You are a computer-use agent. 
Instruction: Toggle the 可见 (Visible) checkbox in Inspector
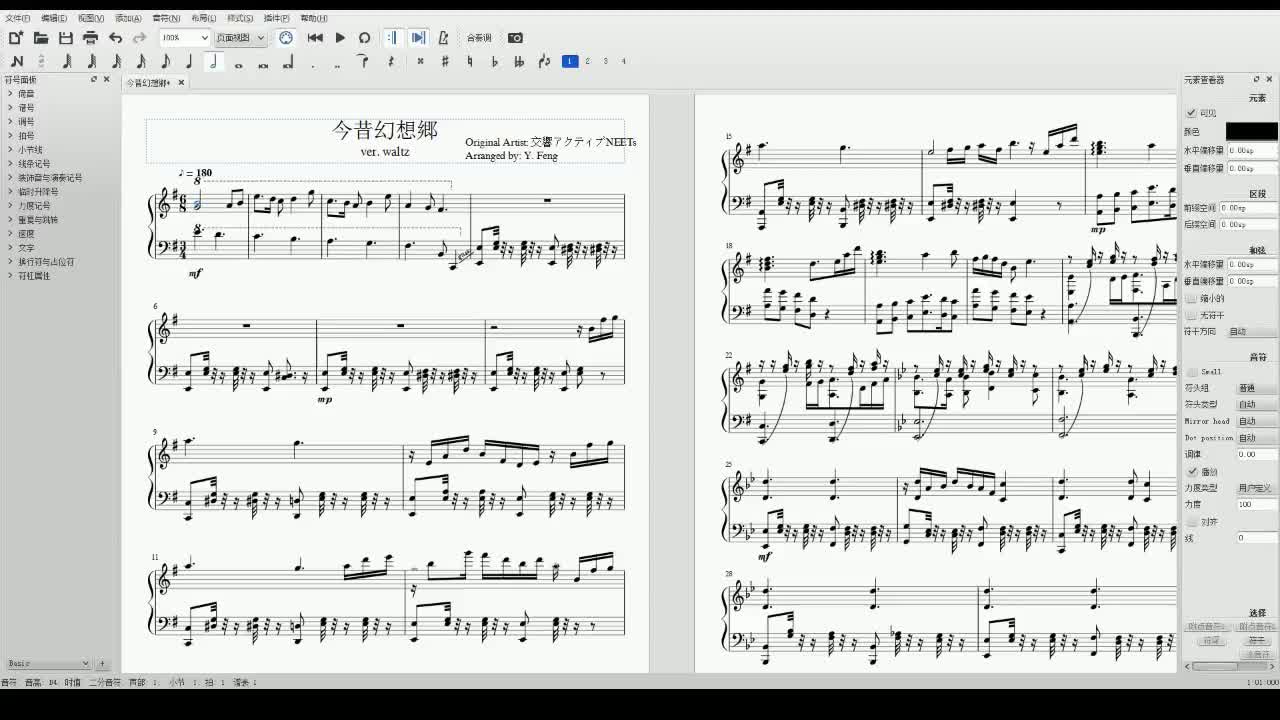1191,114
